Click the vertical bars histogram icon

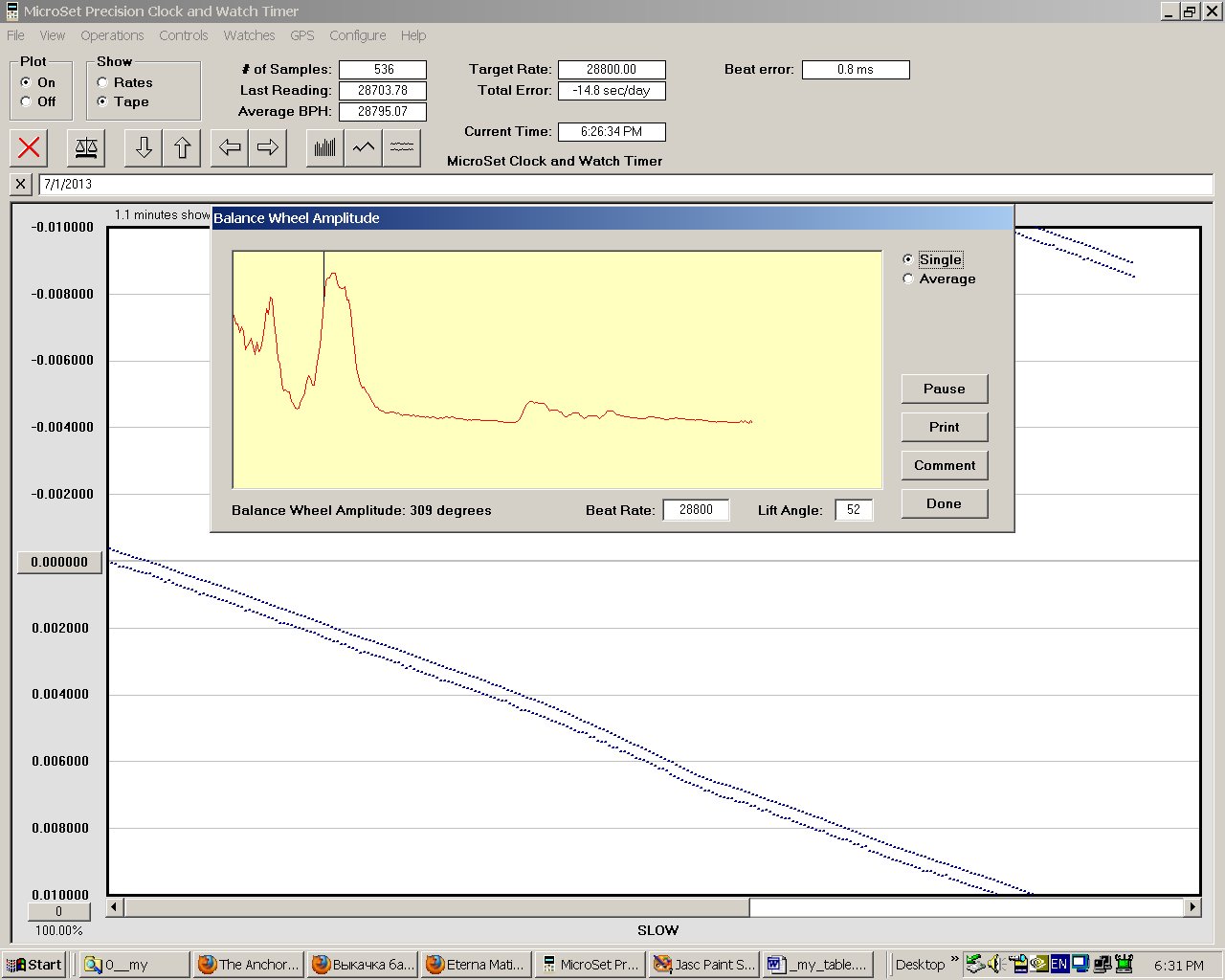coord(325,147)
